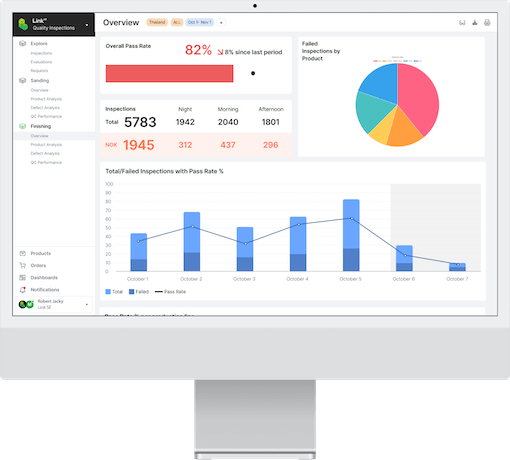Open Inspections under Explore

(41, 53)
